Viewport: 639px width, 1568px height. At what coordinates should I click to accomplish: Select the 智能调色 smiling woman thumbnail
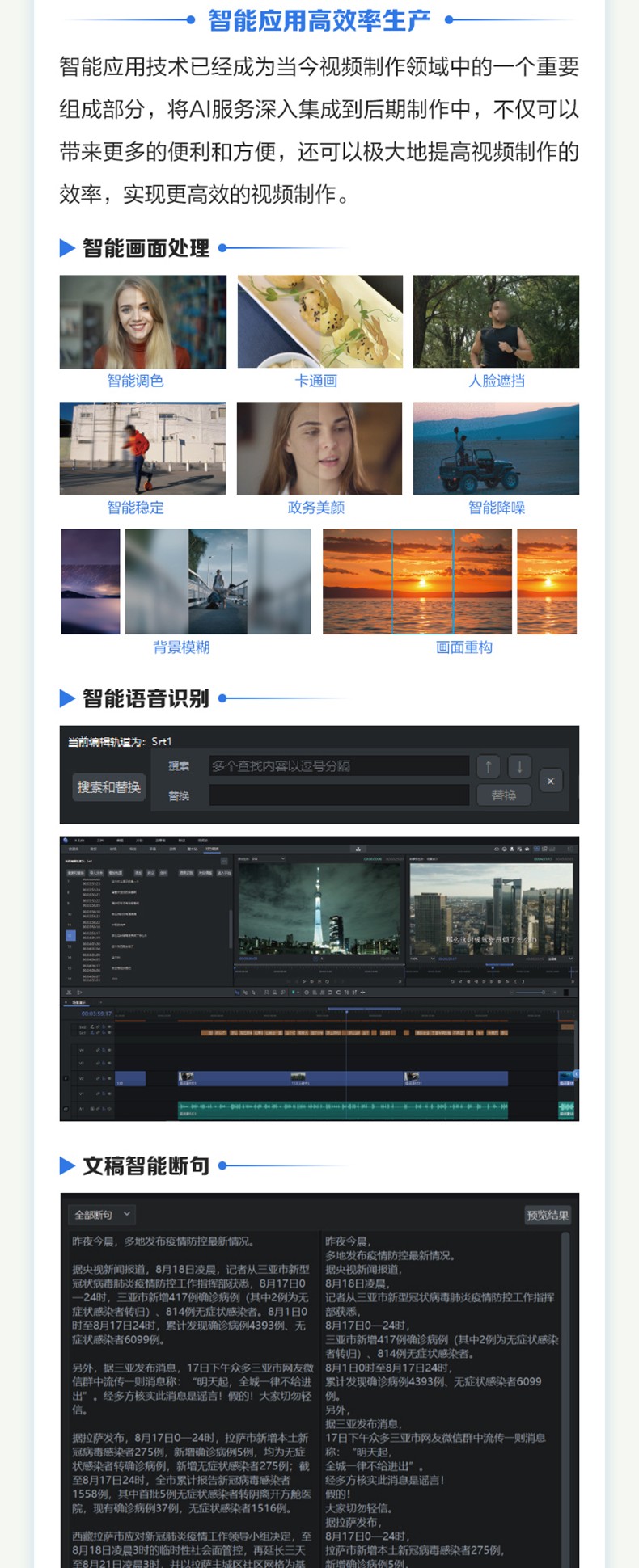pyautogui.click(x=143, y=322)
